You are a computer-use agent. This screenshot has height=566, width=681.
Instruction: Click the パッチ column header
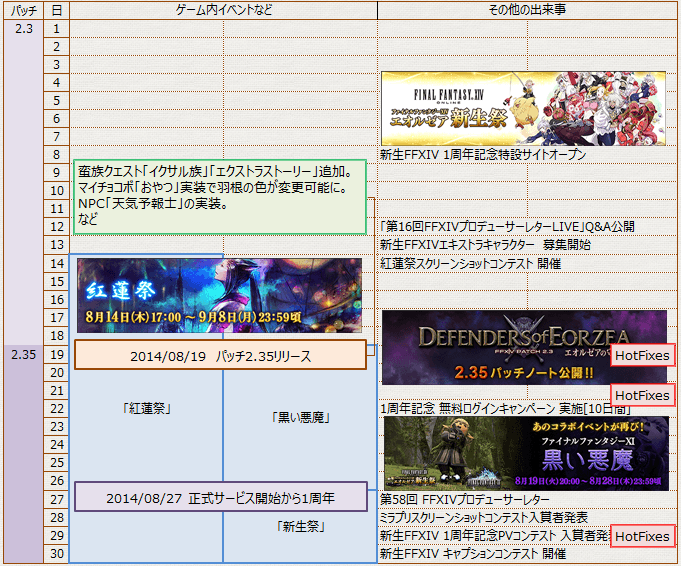coord(24,10)
